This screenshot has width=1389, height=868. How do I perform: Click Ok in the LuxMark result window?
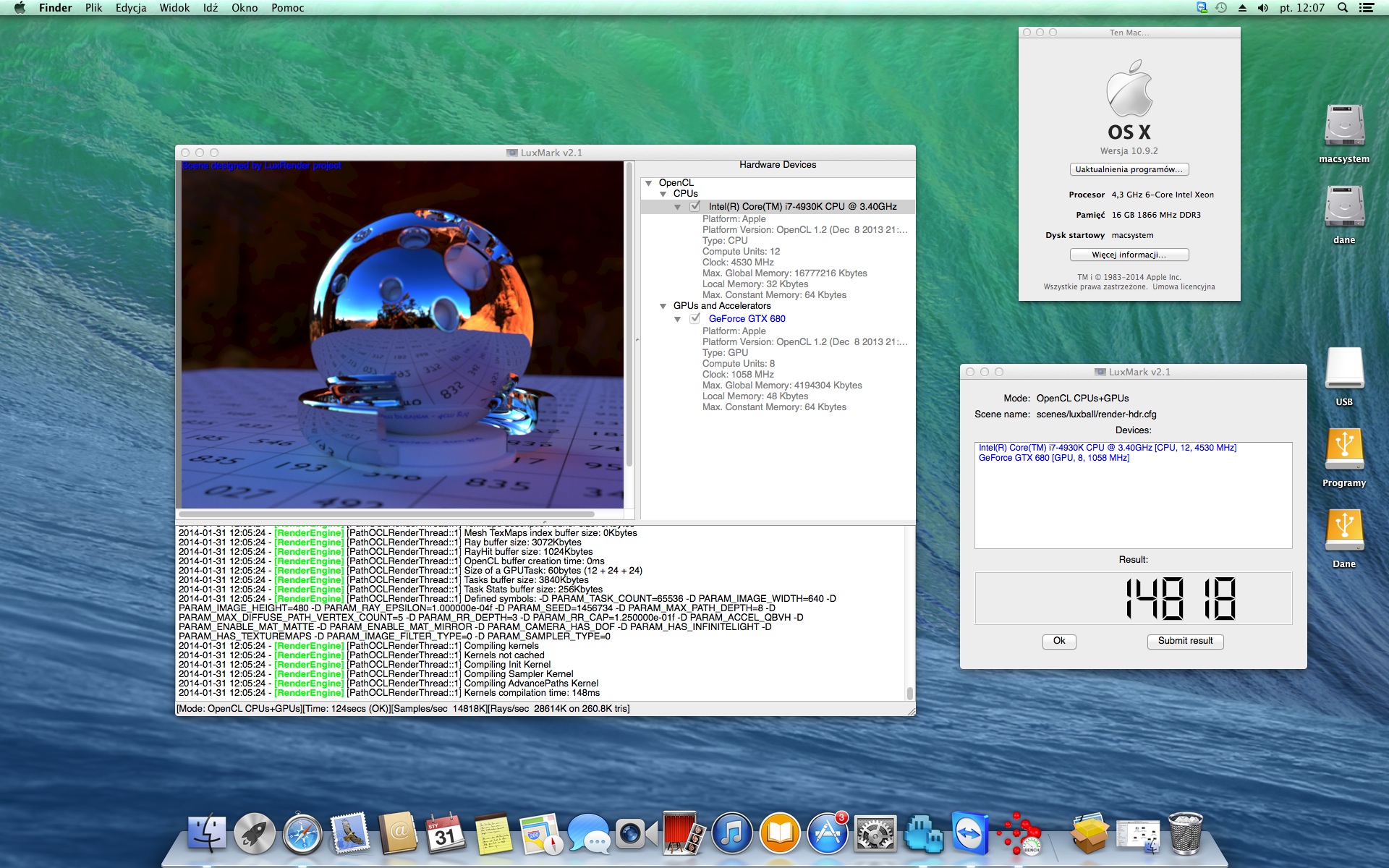[x=1059, y=641]
